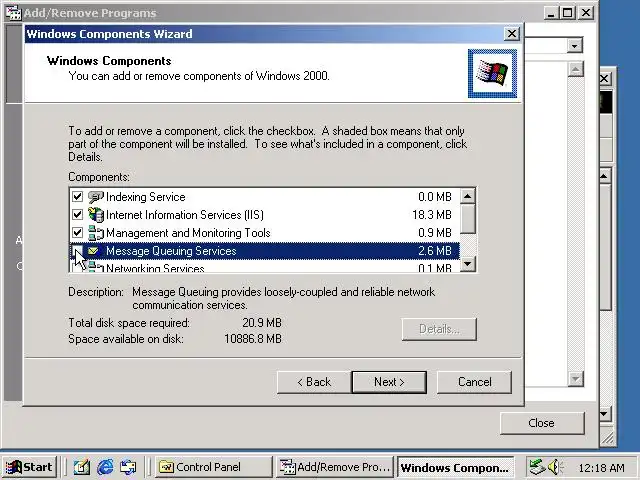Click Add/Remove Programs list scroll up arrow
The image size is (640, 480).
575,69
